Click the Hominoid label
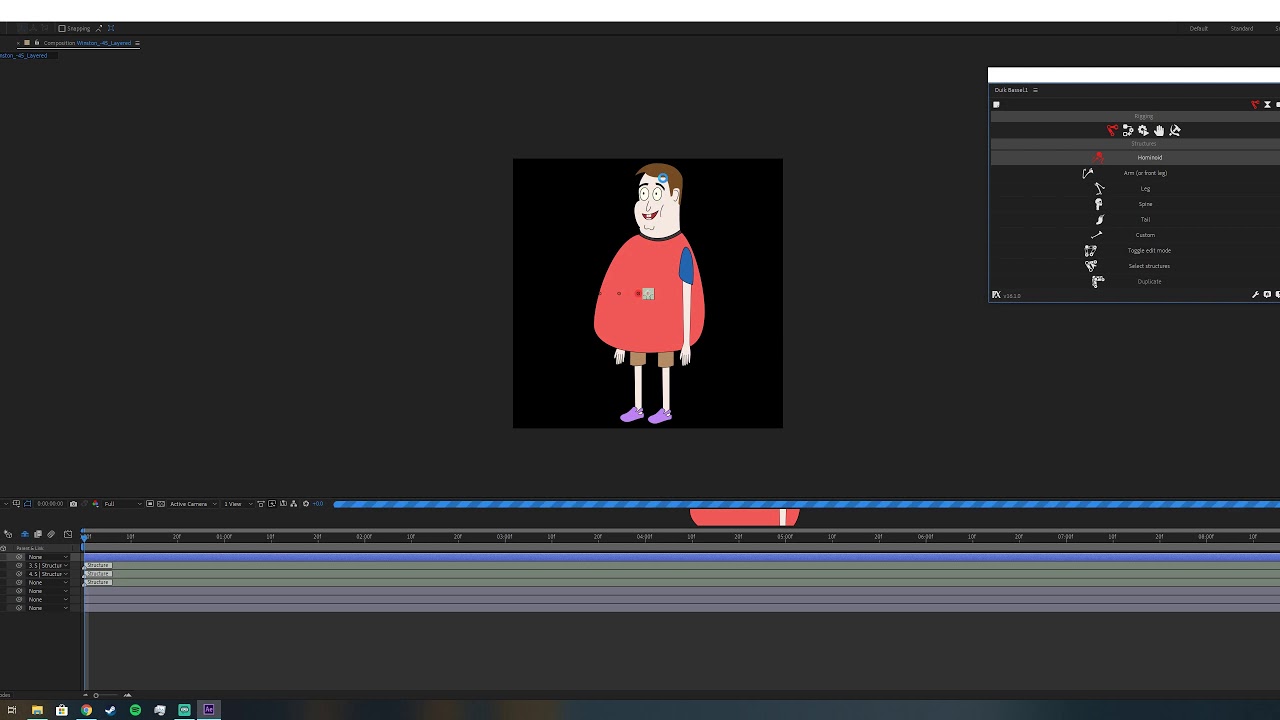This screenshot has height=720, width=1280. tap(1150, 157)
